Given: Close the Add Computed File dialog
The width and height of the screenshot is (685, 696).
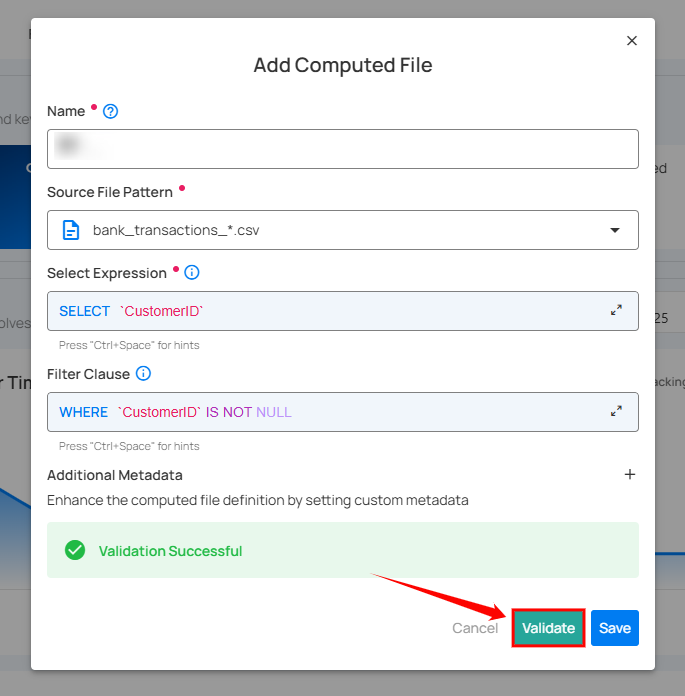Looking at the screenshot, I should click(631, 41).
